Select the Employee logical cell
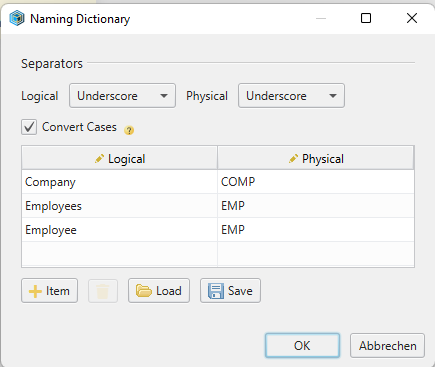Screen dimensions: 435x367 coord(120,230)
